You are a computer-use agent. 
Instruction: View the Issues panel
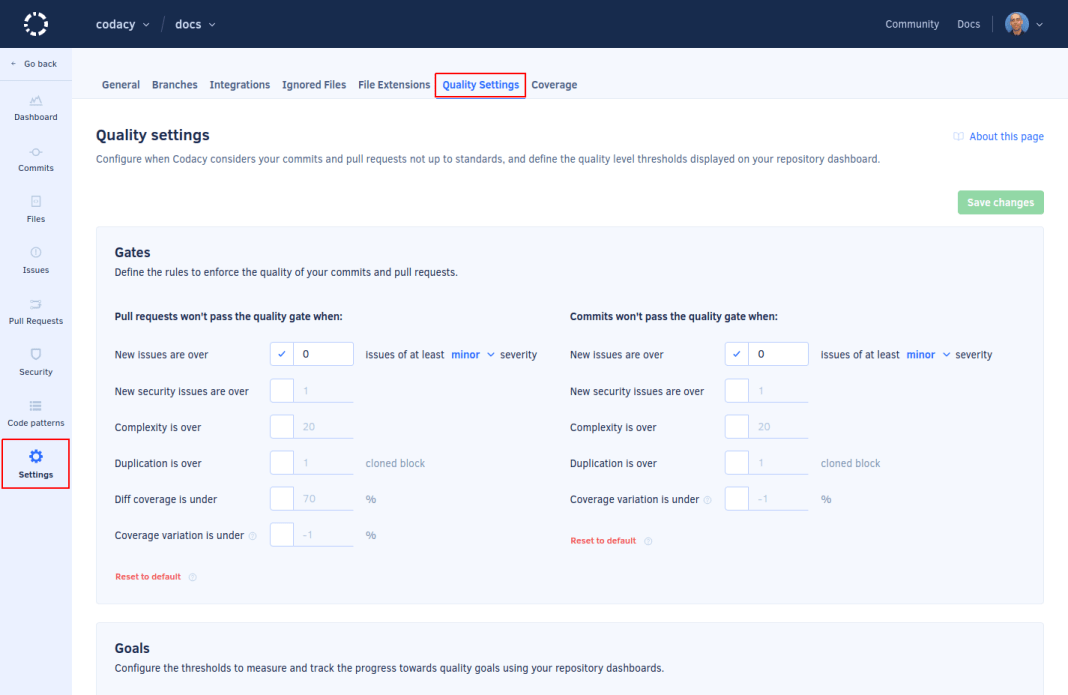(35, 261)
